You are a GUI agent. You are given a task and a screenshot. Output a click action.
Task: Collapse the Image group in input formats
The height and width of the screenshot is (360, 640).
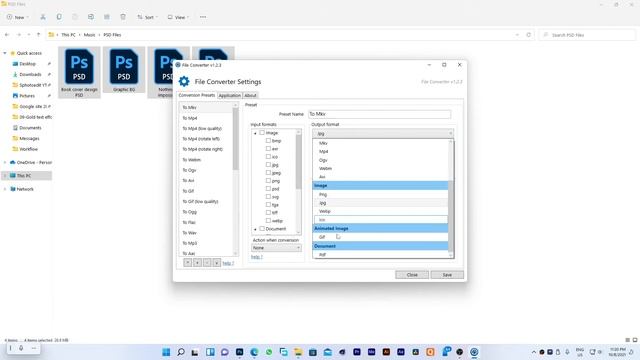256,133
